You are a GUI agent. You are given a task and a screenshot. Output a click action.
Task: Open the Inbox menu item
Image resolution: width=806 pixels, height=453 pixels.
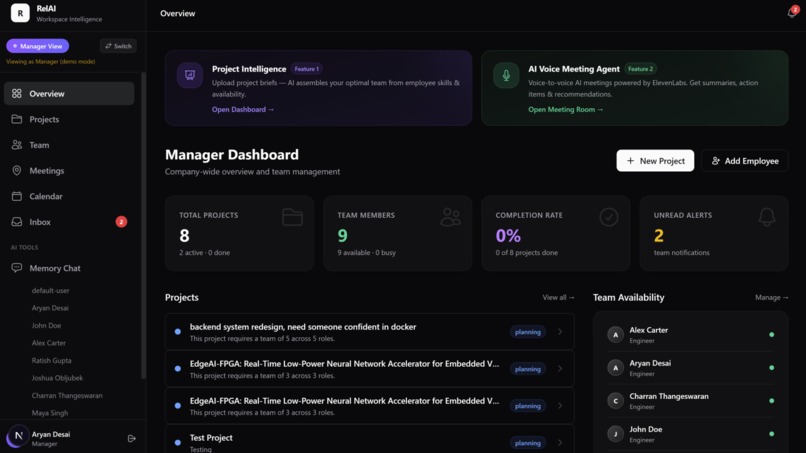click(69, 222)
